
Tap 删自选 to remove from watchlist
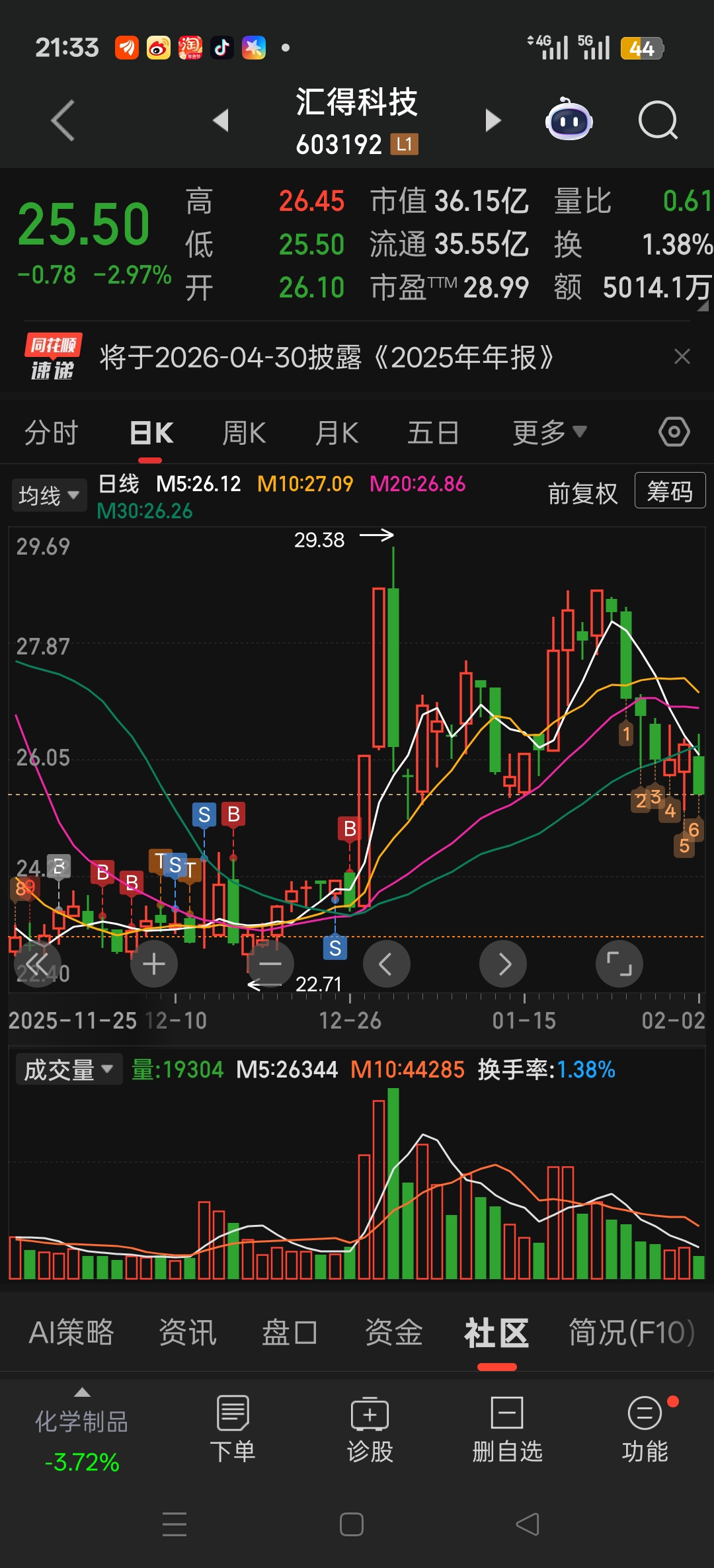[x=507, y=1429]
